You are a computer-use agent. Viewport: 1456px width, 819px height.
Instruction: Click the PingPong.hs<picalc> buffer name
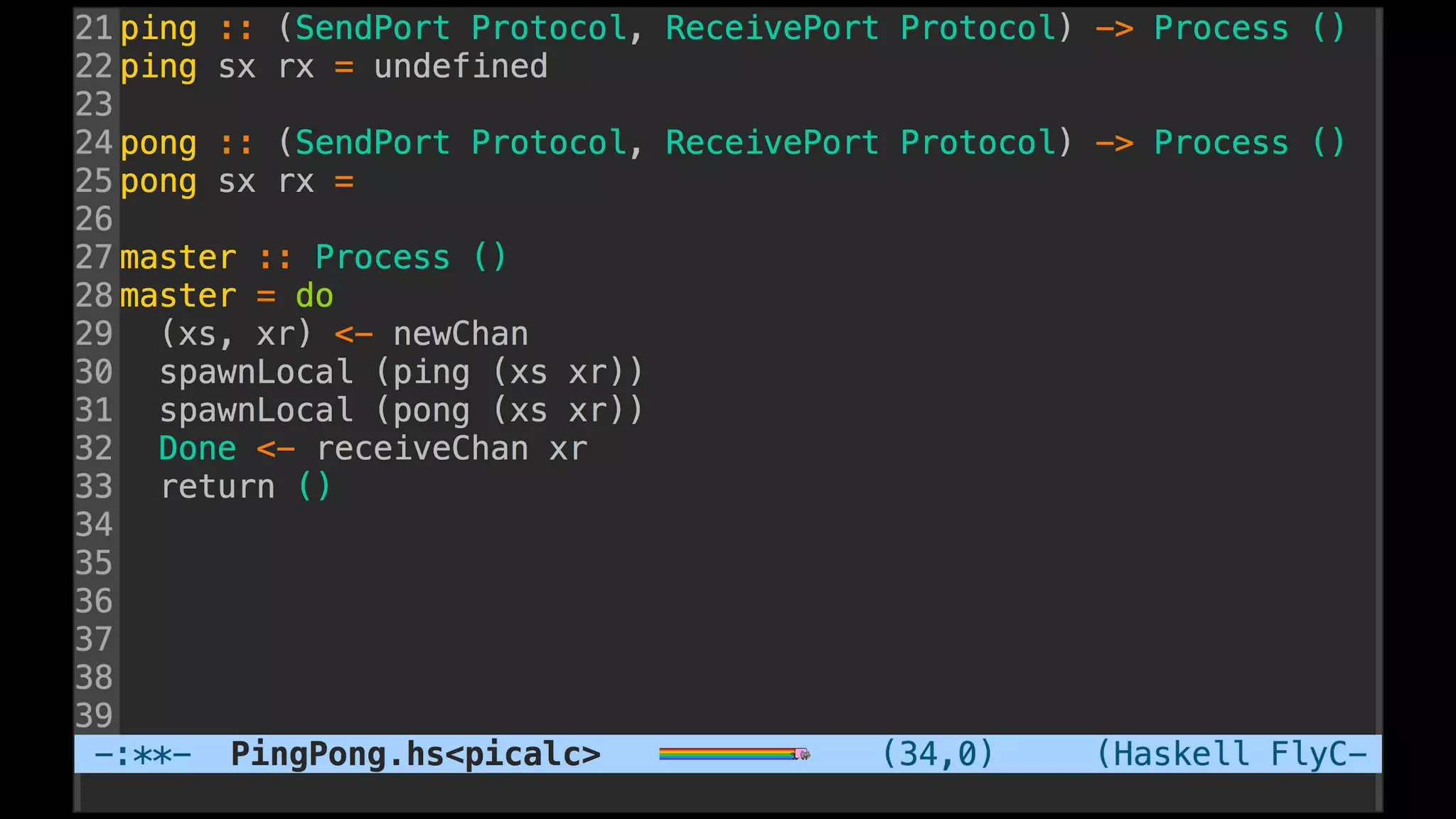point(416,754)
